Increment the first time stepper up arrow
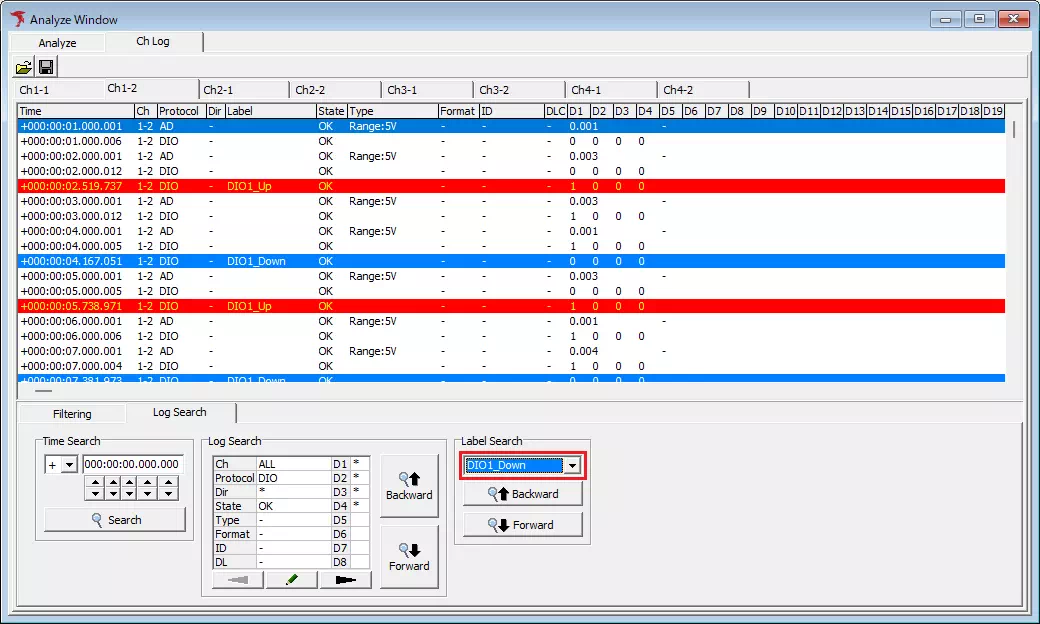 tap(93, 482)
